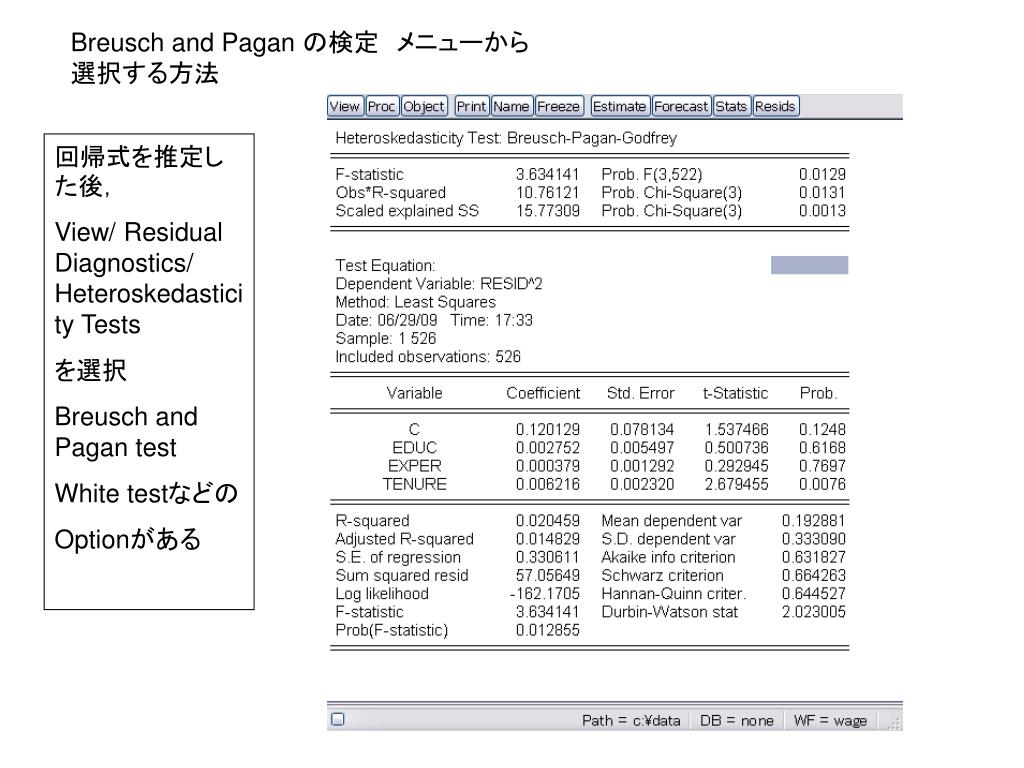
Task: Select the EDUC variable row label
Action: (414, 448)
